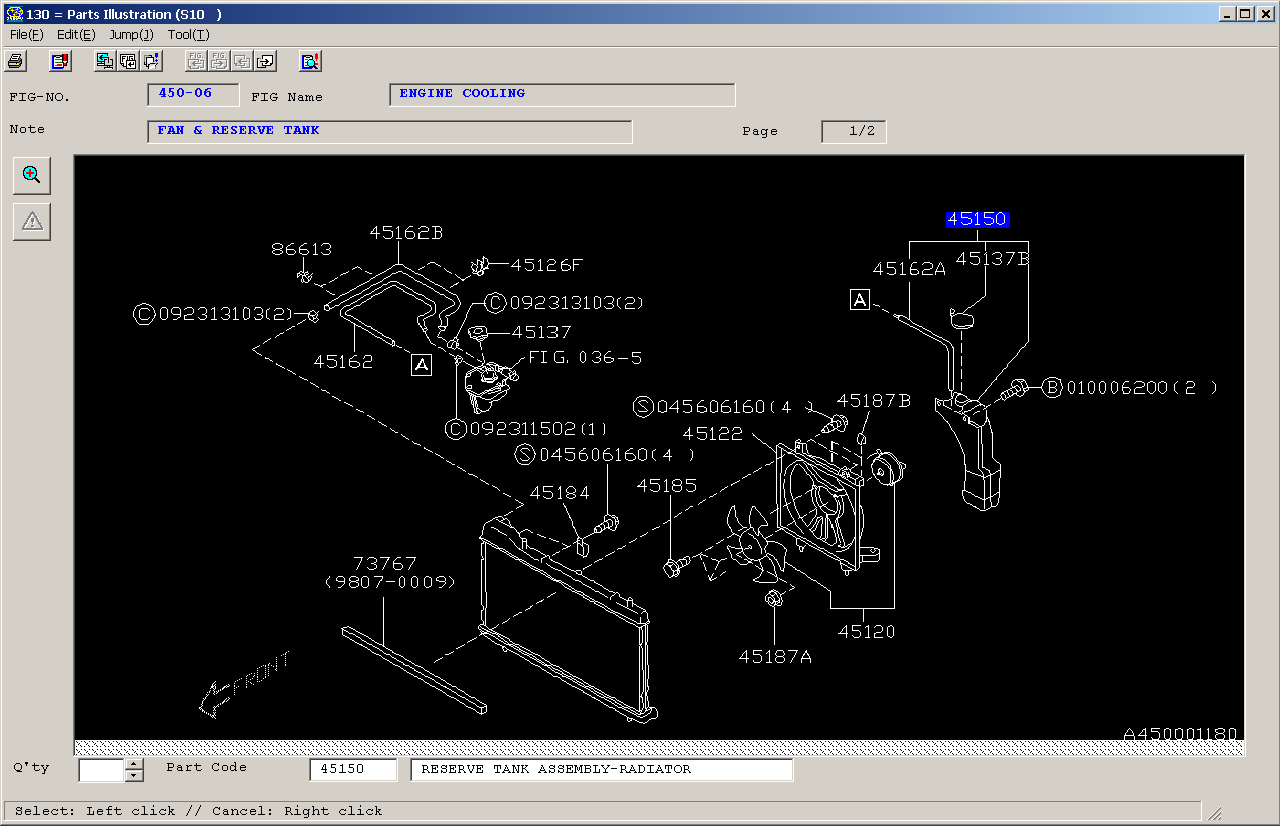Click the Part Code field showing 45150

(353, 770)
